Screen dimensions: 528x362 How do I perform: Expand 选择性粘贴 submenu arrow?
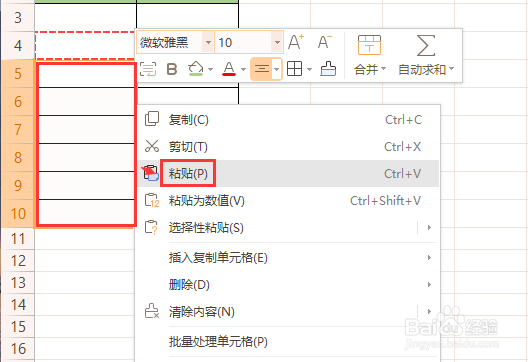point(429,228)
